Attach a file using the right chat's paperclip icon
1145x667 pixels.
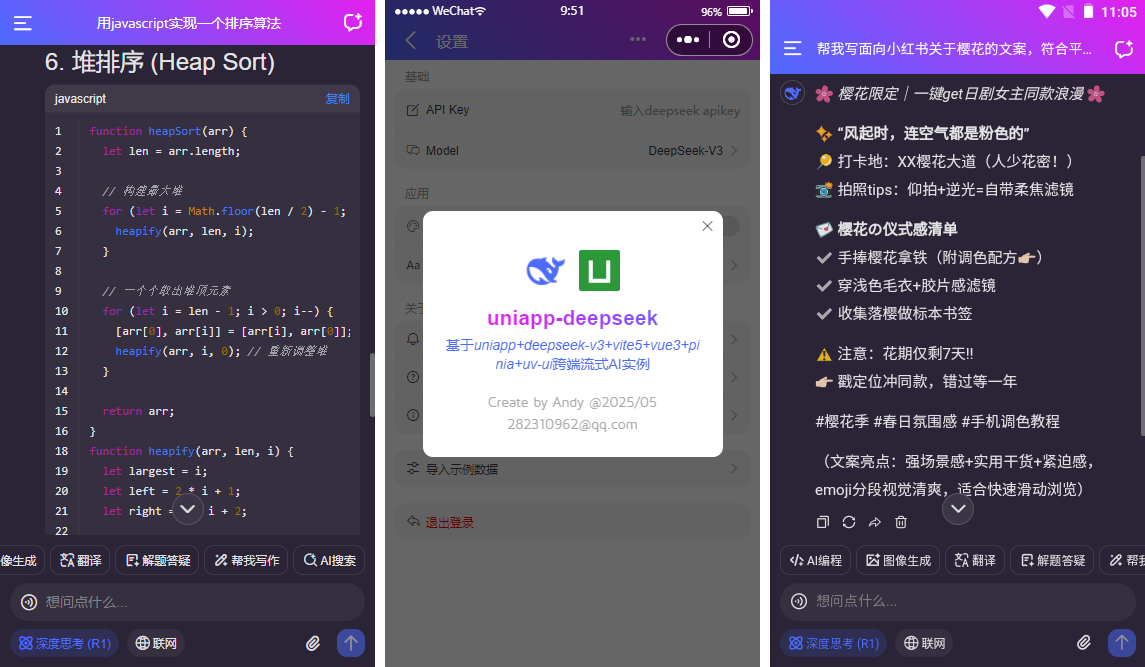pos(1084,643)
